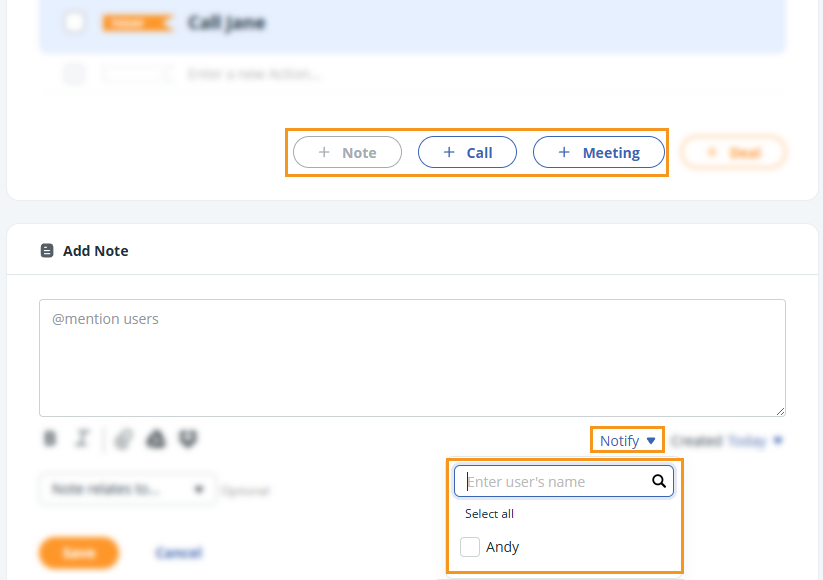The height and width of the screenshot is (580, 823).
Task: Add a new Meeting activity
Action: click(x=598, y=152)
